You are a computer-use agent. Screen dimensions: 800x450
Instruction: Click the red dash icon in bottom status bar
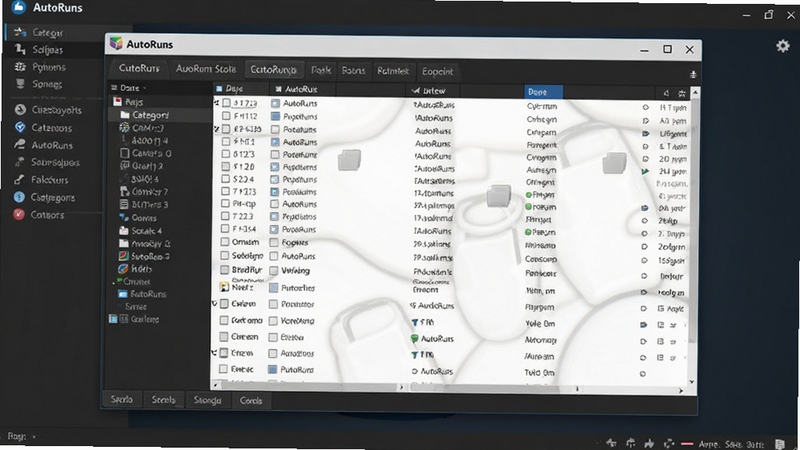pyautogui.click(x=687, y=443)
